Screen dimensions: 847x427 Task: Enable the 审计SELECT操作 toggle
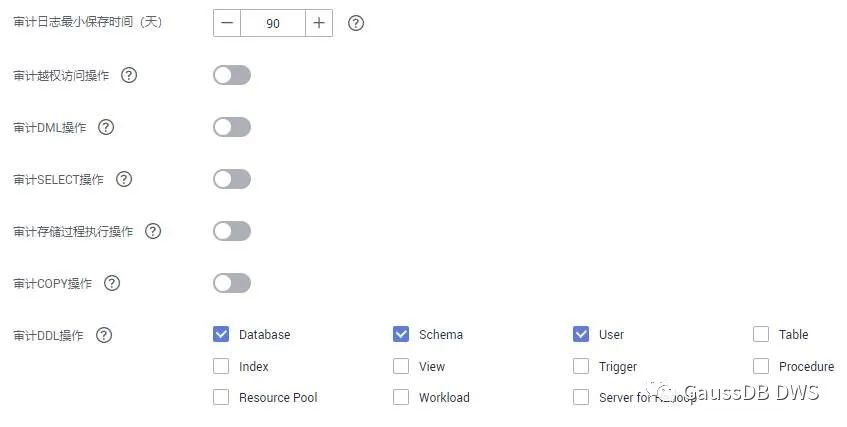pos(232,179)
